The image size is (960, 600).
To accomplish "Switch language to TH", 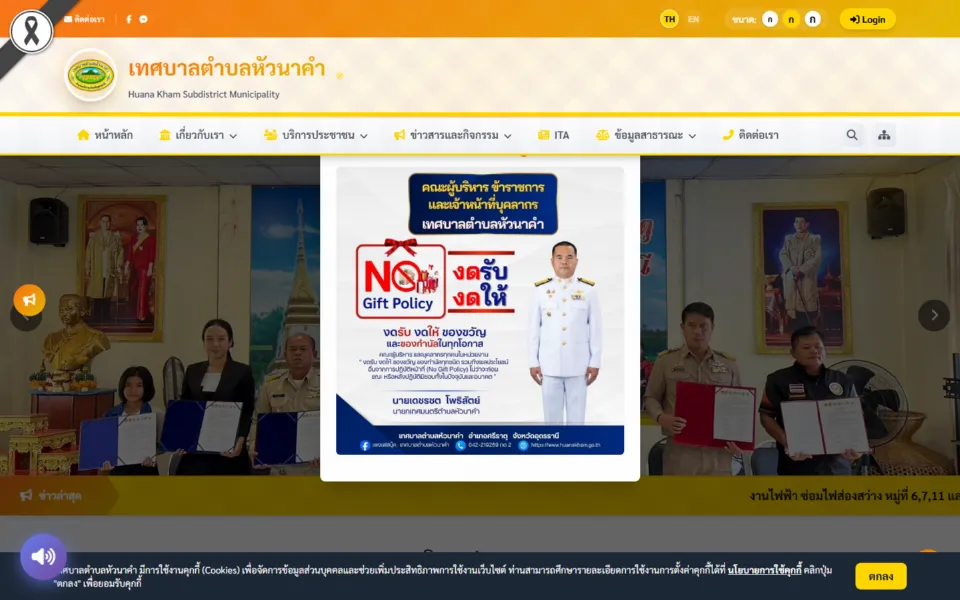I will pos(669,19).
